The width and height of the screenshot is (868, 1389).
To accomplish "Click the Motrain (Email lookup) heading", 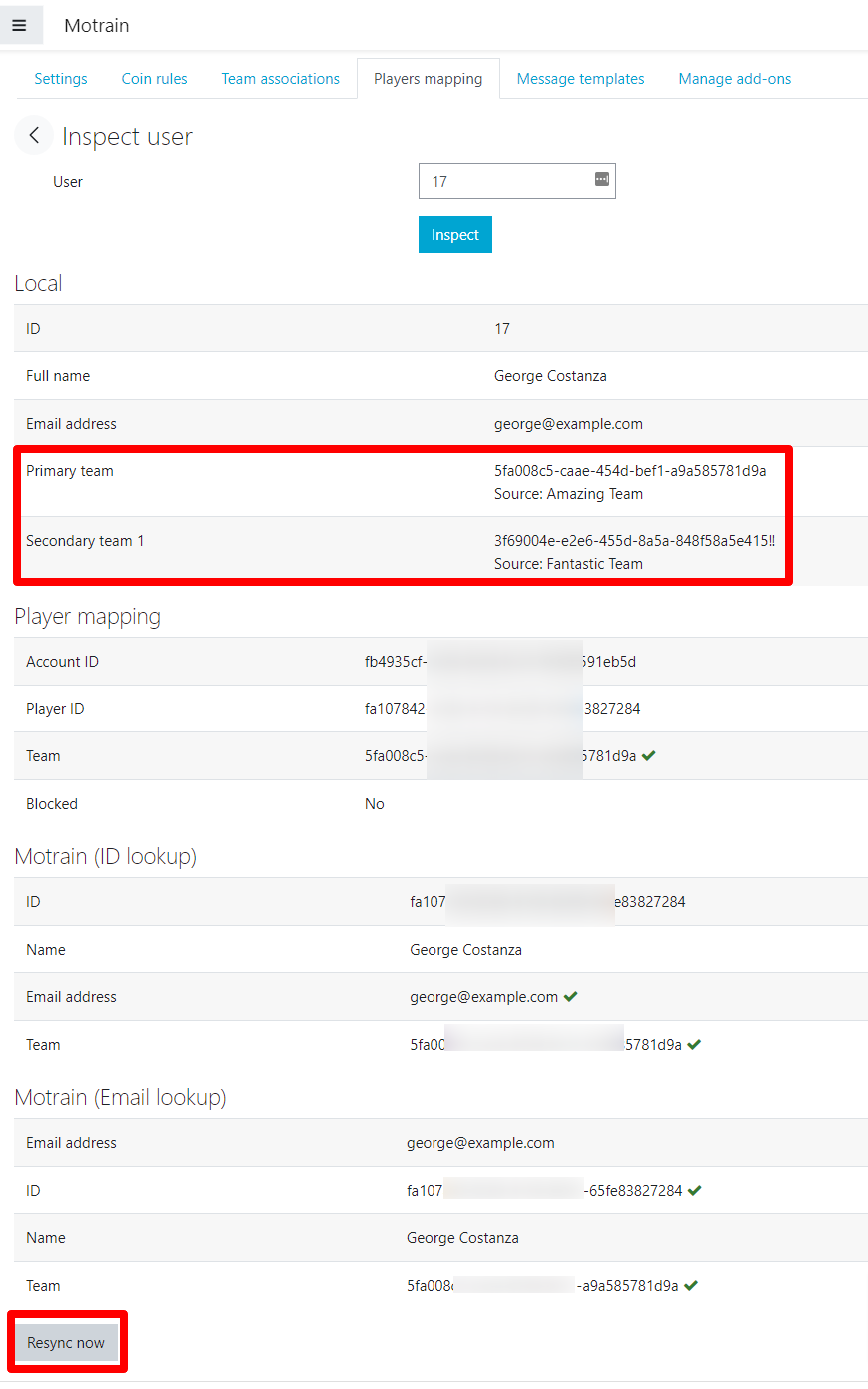I will click(120, 1098).
